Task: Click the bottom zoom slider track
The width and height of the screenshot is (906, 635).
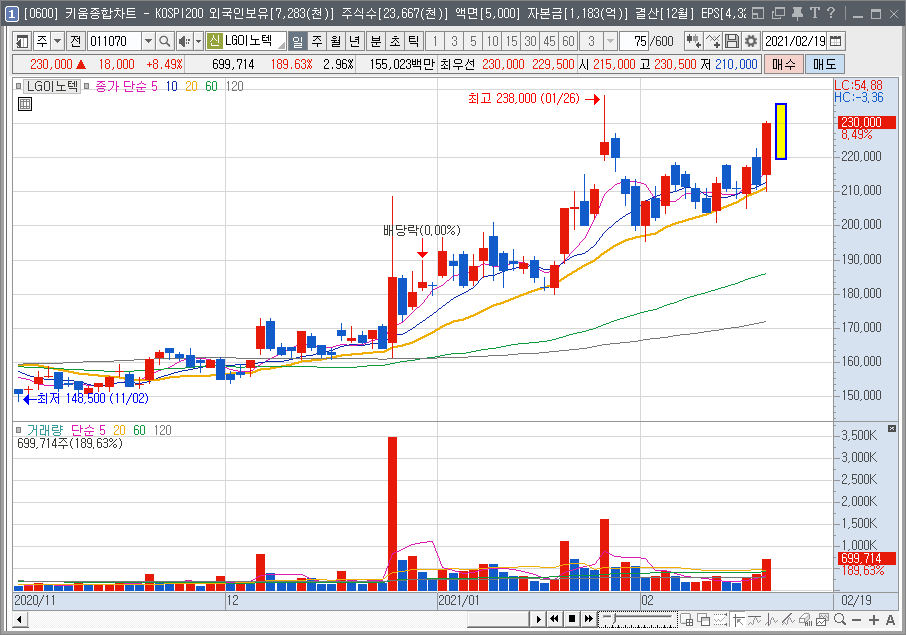Action: coord(638,619)
